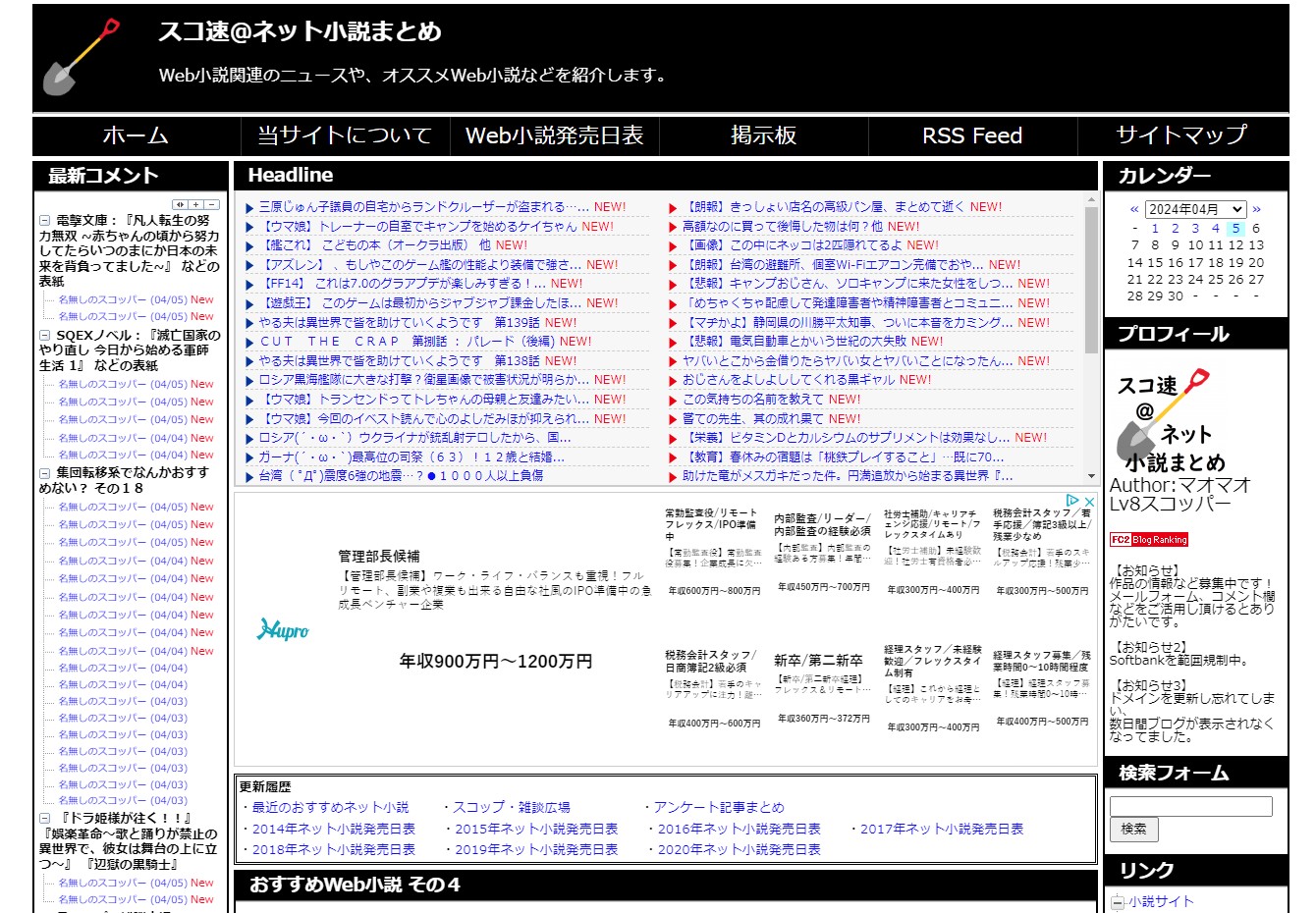This screenshot has width=1316, height=913.
Task: Open アンケート記事まとめ link
Action: pos(719,807)
